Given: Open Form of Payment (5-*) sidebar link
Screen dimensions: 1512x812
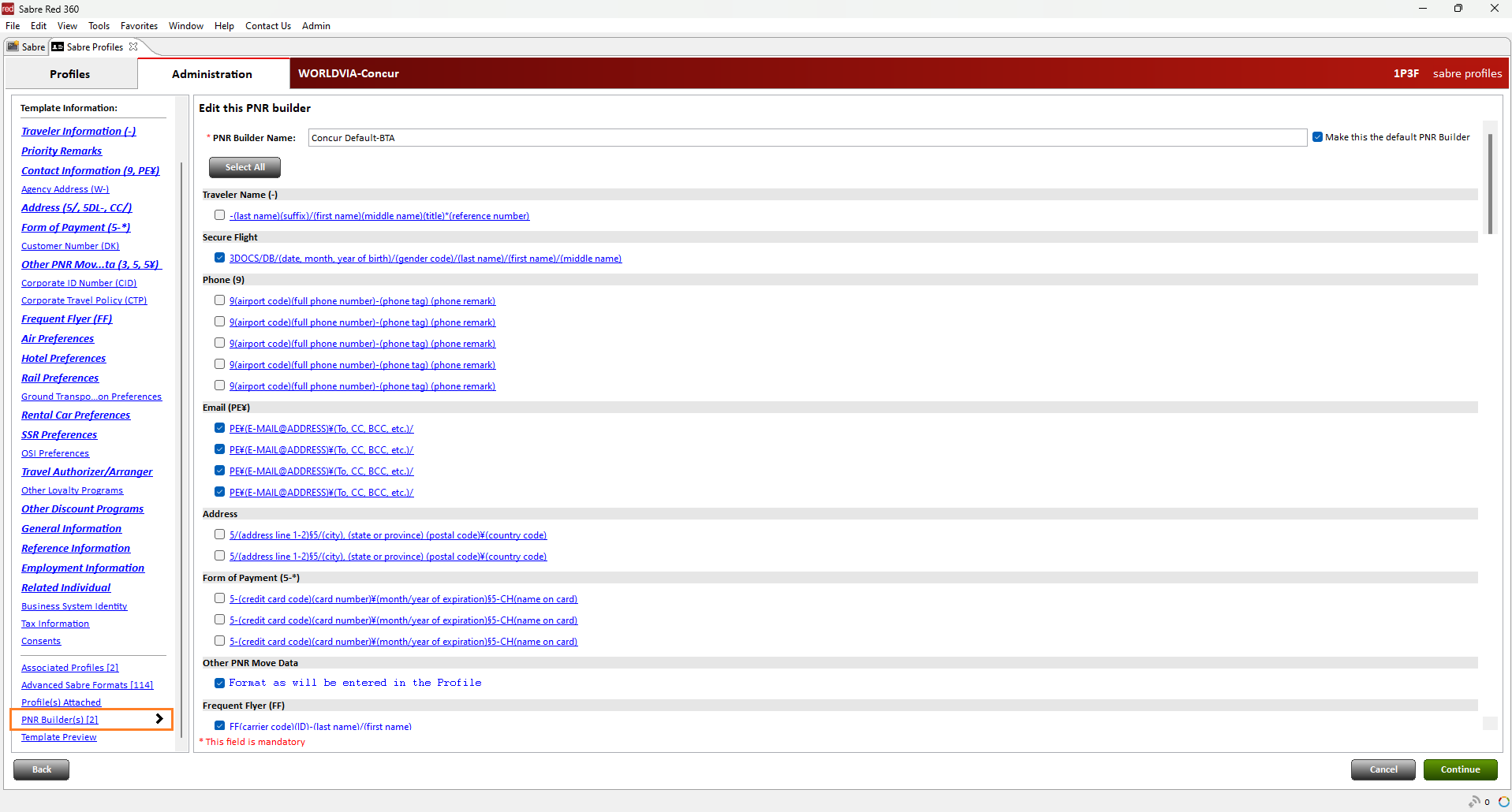Looking at the screenshot, I should click(x=76, y=228).
